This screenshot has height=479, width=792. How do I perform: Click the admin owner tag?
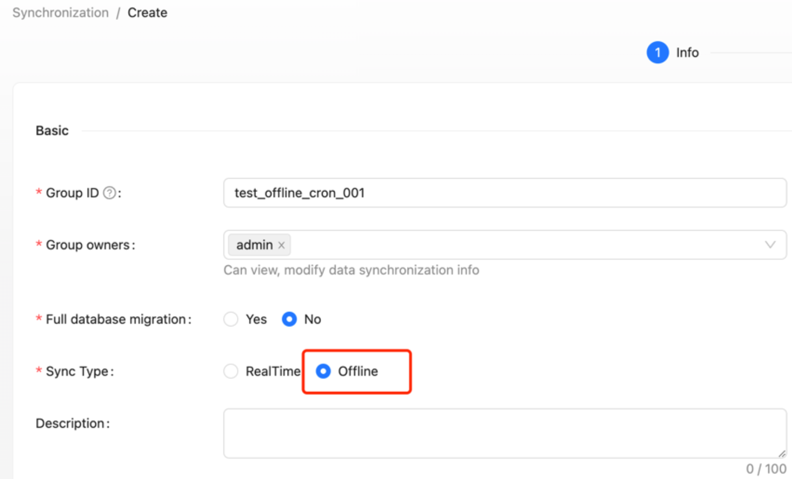[254, 245]
